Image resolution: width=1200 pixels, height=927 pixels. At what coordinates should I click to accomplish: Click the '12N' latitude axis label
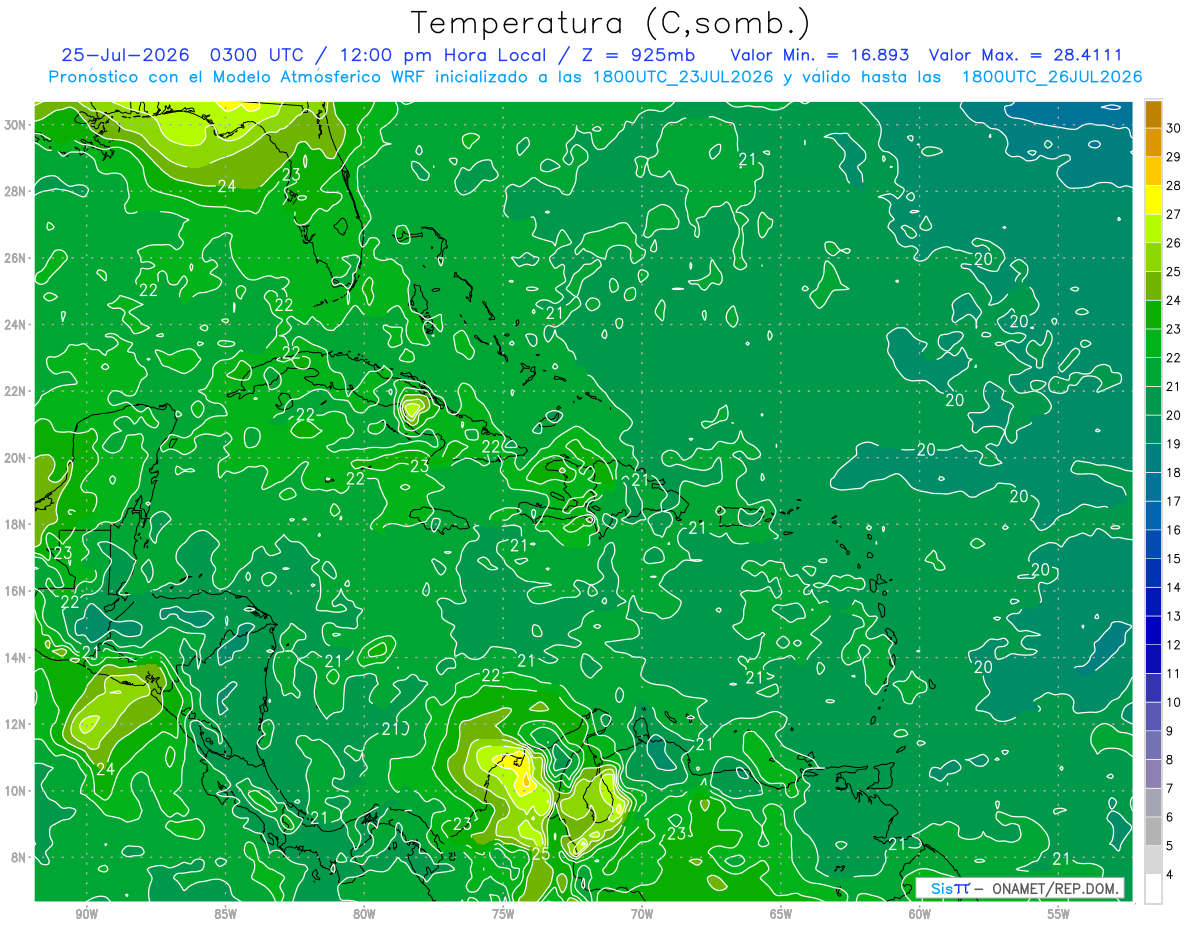(x=17, y=724)
